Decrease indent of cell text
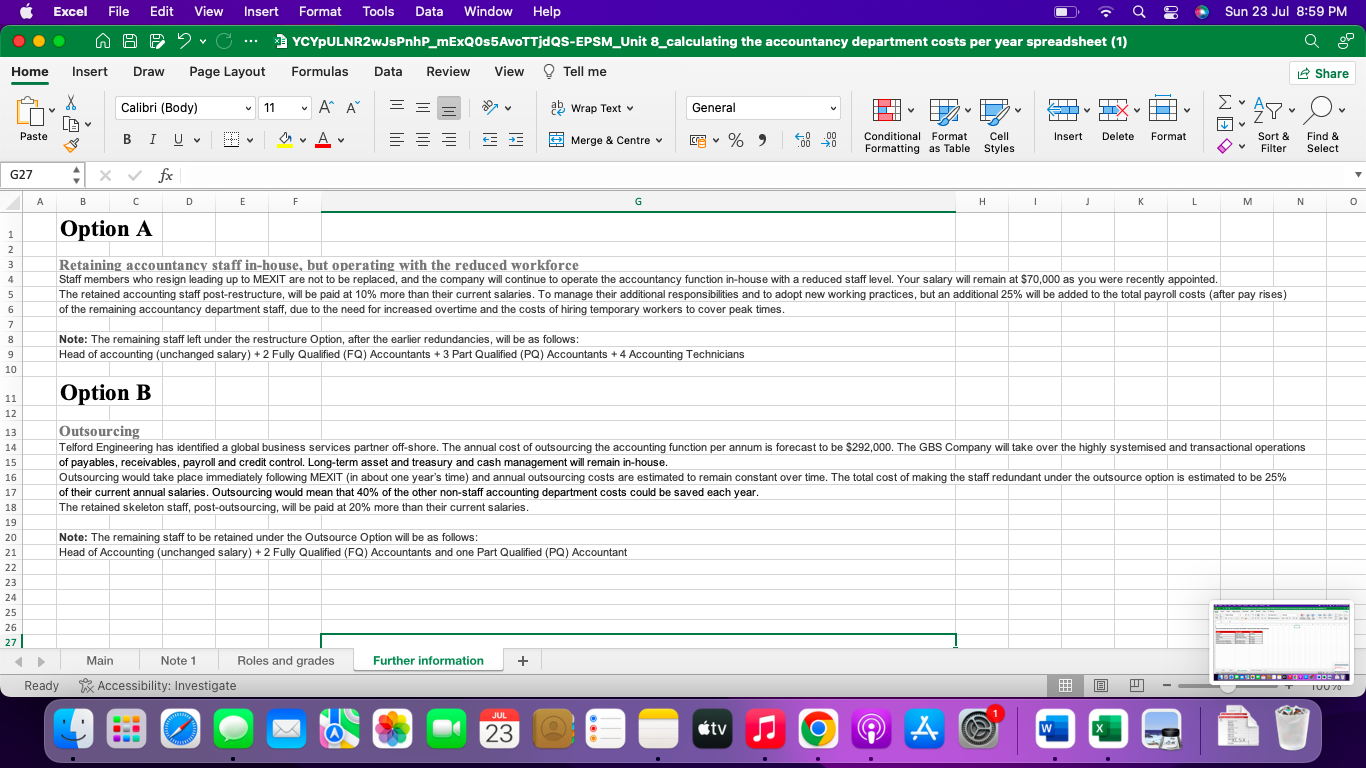Viewport: 1366px width, 768px height. 490,140
